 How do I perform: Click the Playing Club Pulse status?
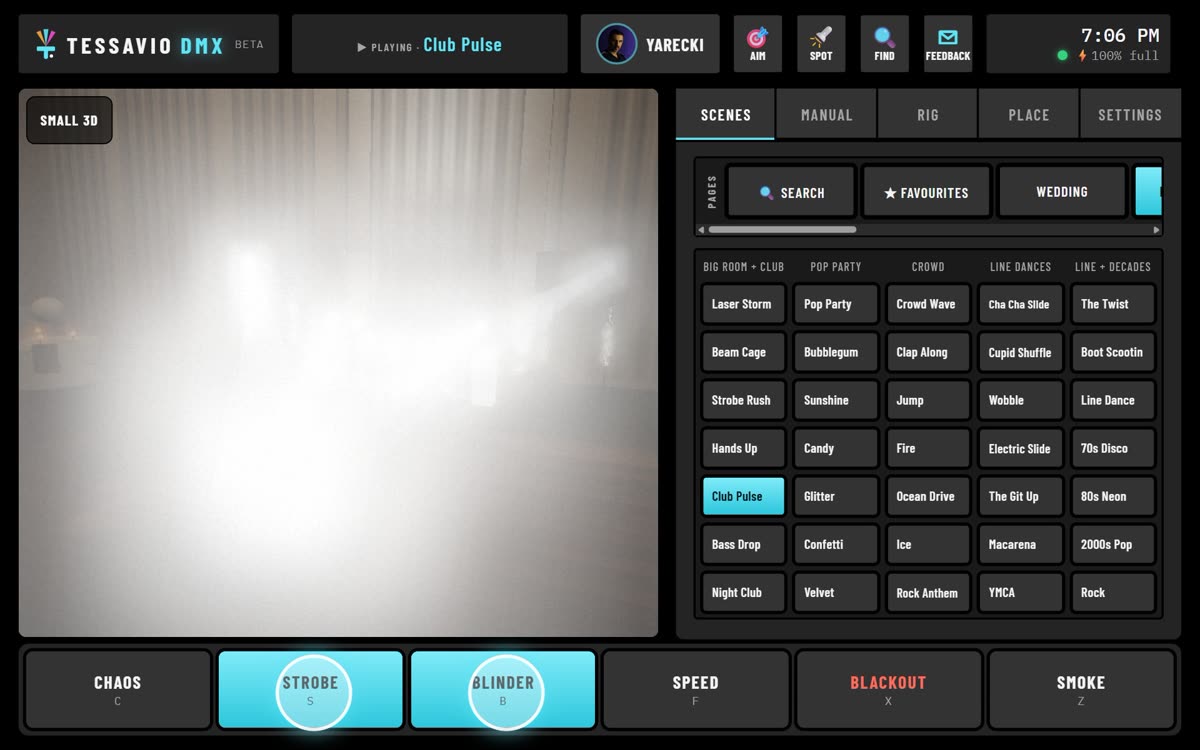point(430,44)
